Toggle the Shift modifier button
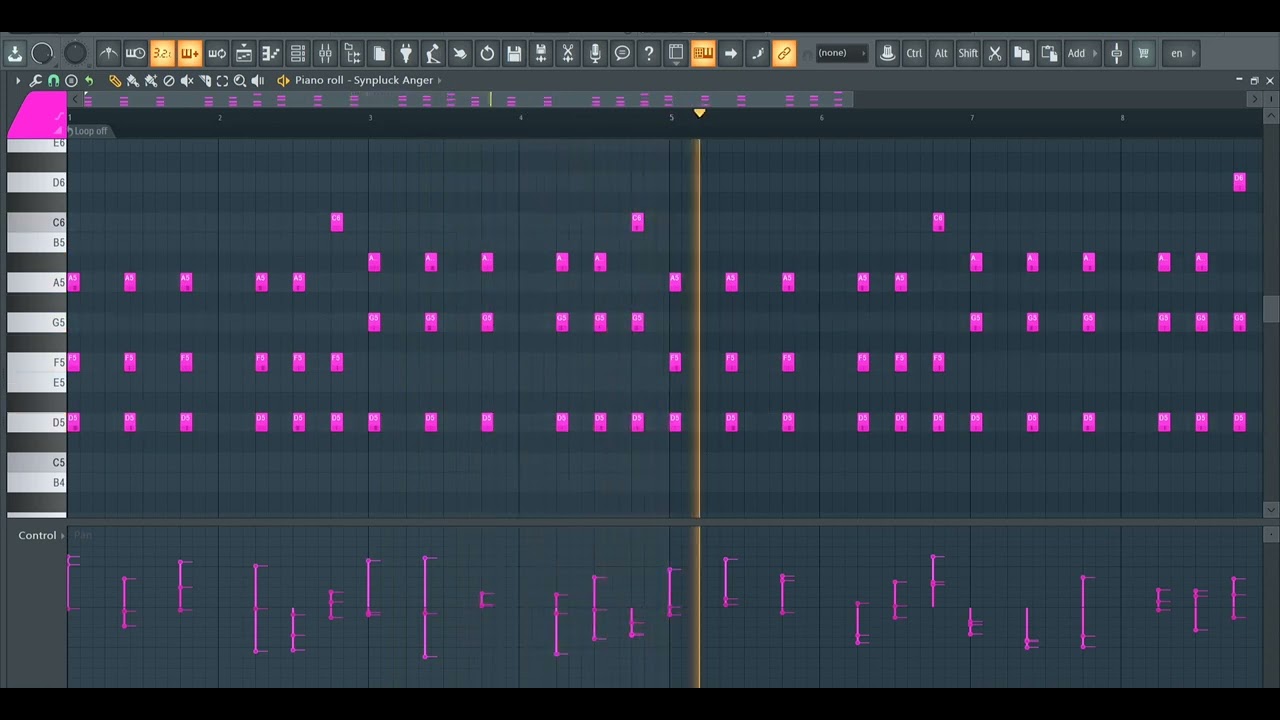 point(968,53)
